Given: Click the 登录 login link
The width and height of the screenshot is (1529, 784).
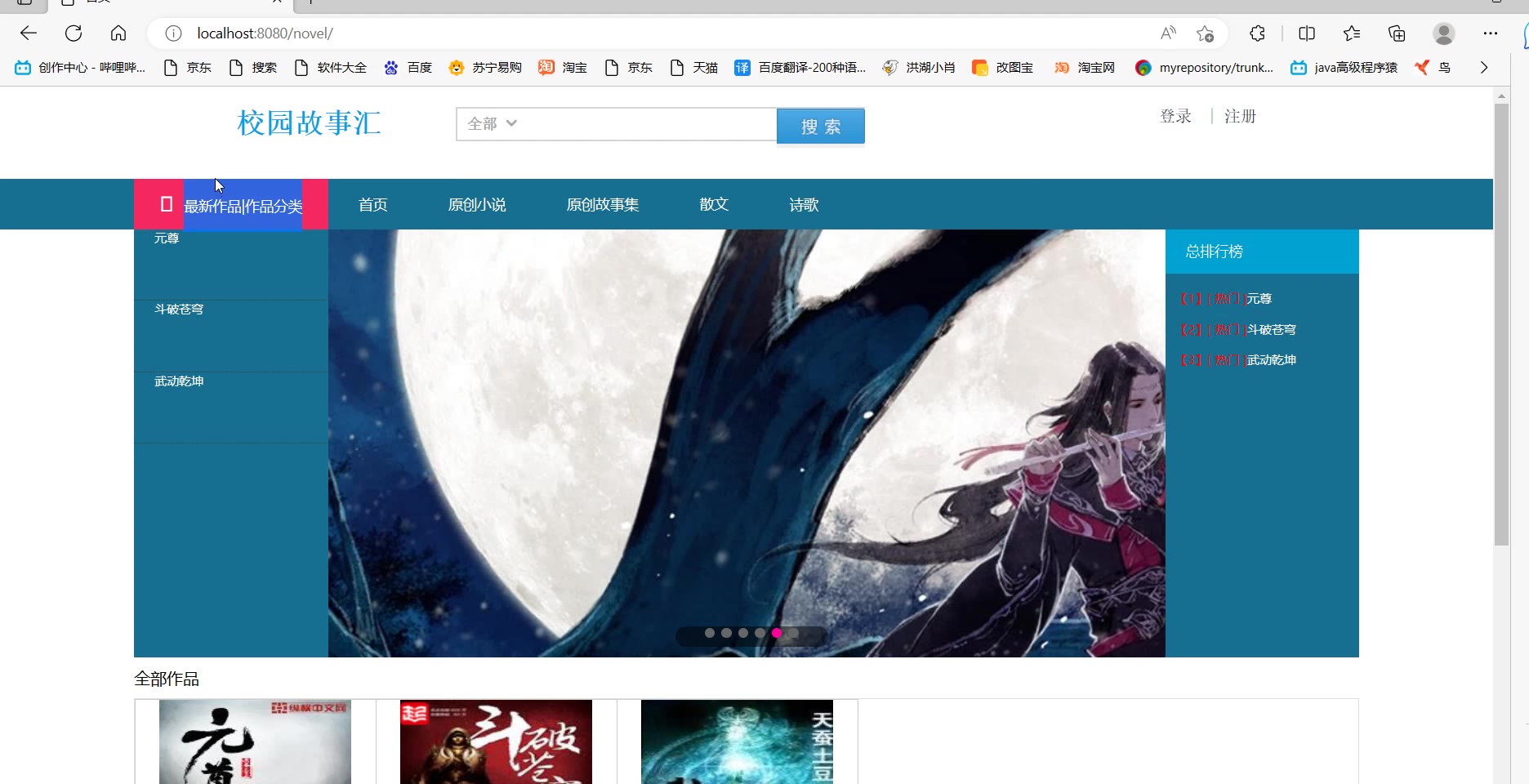Looking at the screenshot, I should (1175, 116).
